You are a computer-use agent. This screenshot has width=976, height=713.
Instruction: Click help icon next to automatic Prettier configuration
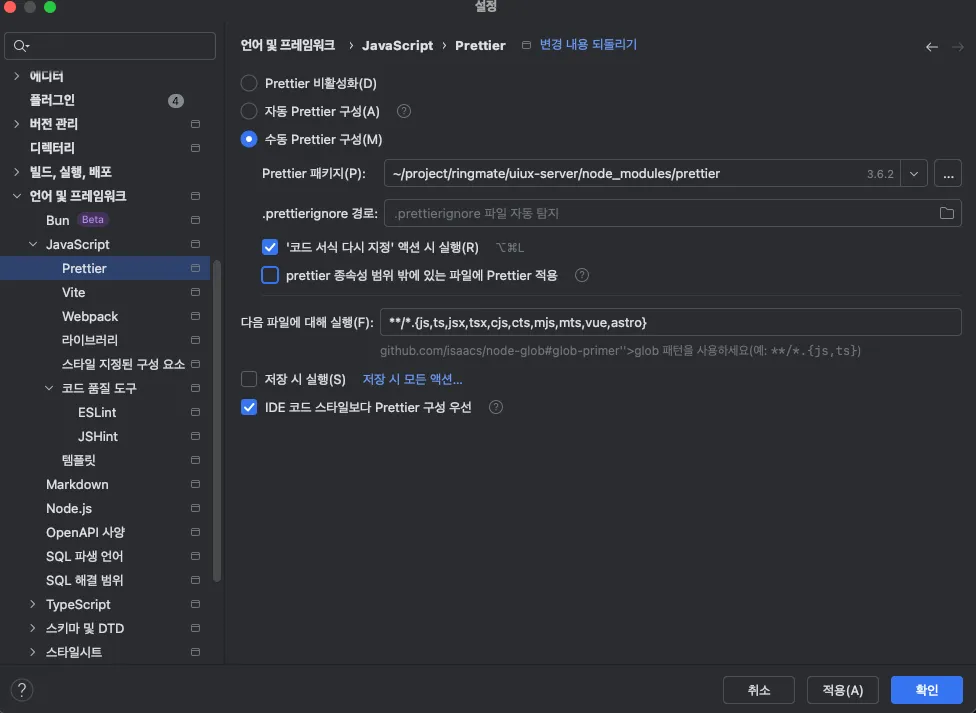[403, 111]
